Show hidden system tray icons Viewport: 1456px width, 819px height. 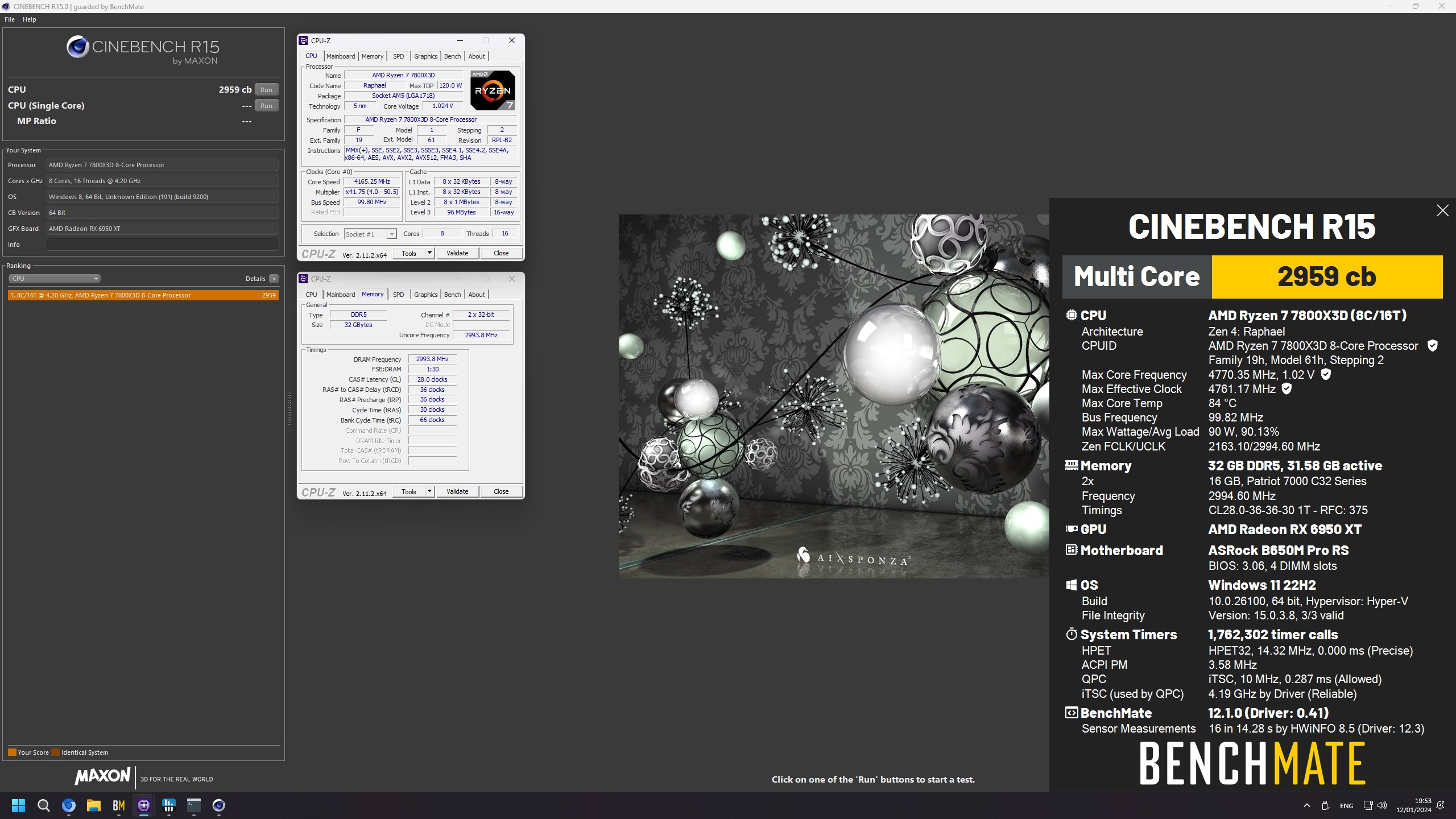pyautogui.click(x=1306, y=805)
